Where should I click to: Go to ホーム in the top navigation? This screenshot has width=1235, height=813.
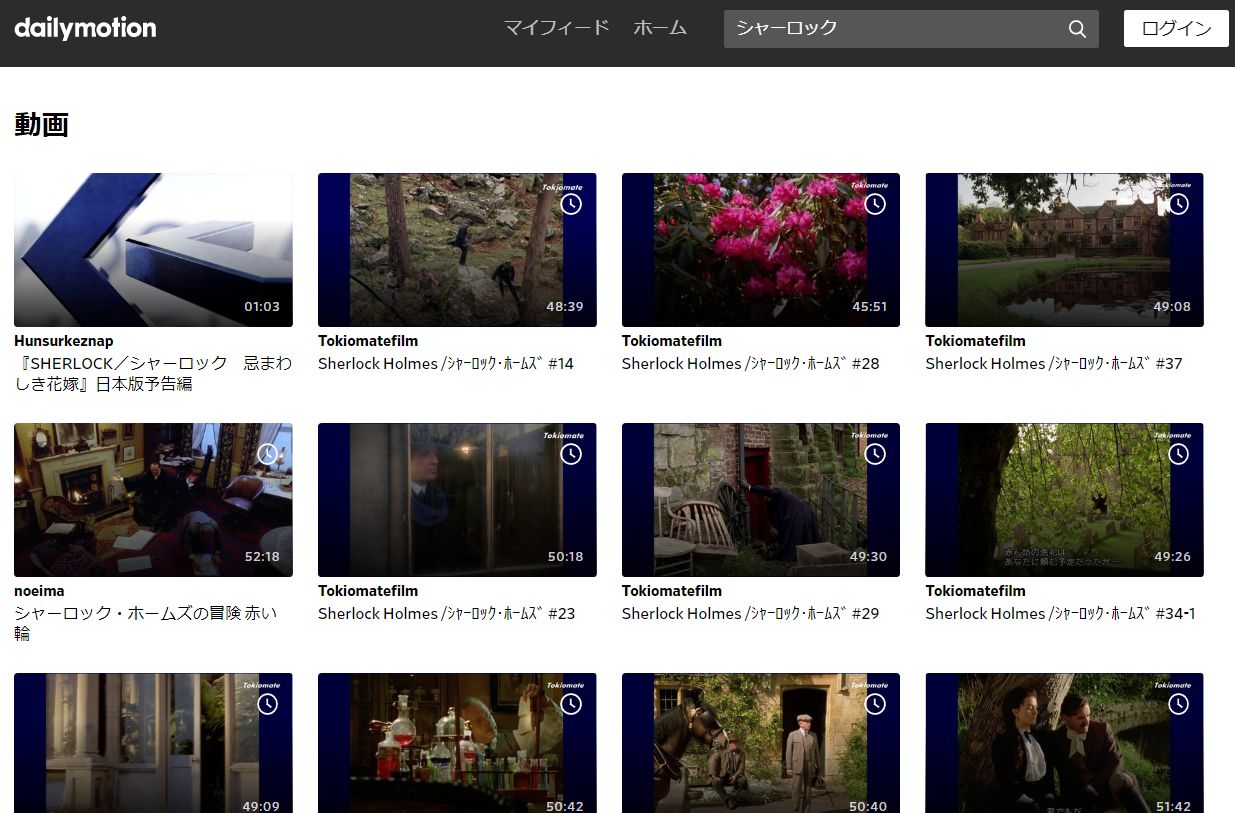click(x=660, y=28)
